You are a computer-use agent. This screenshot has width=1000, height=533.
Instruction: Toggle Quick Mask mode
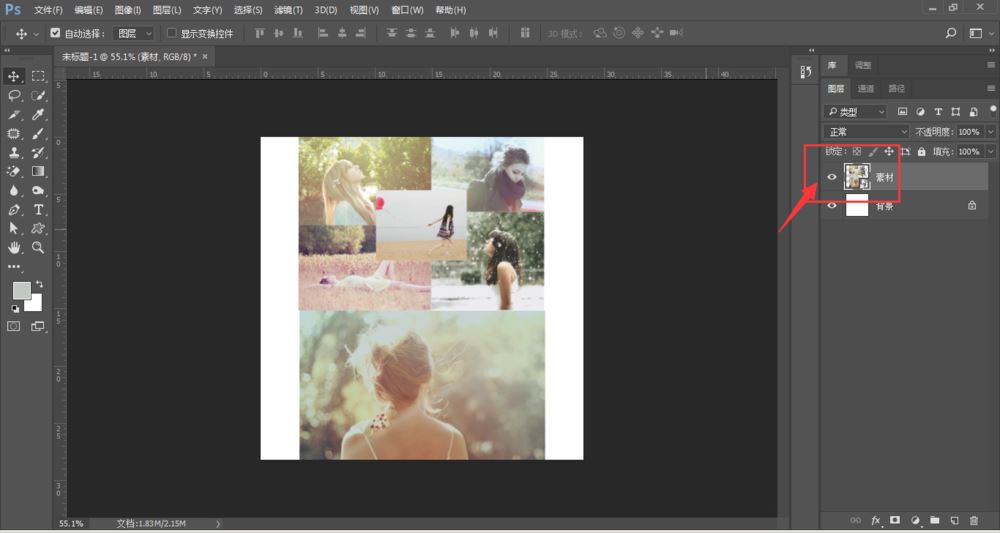coord(13,326)
